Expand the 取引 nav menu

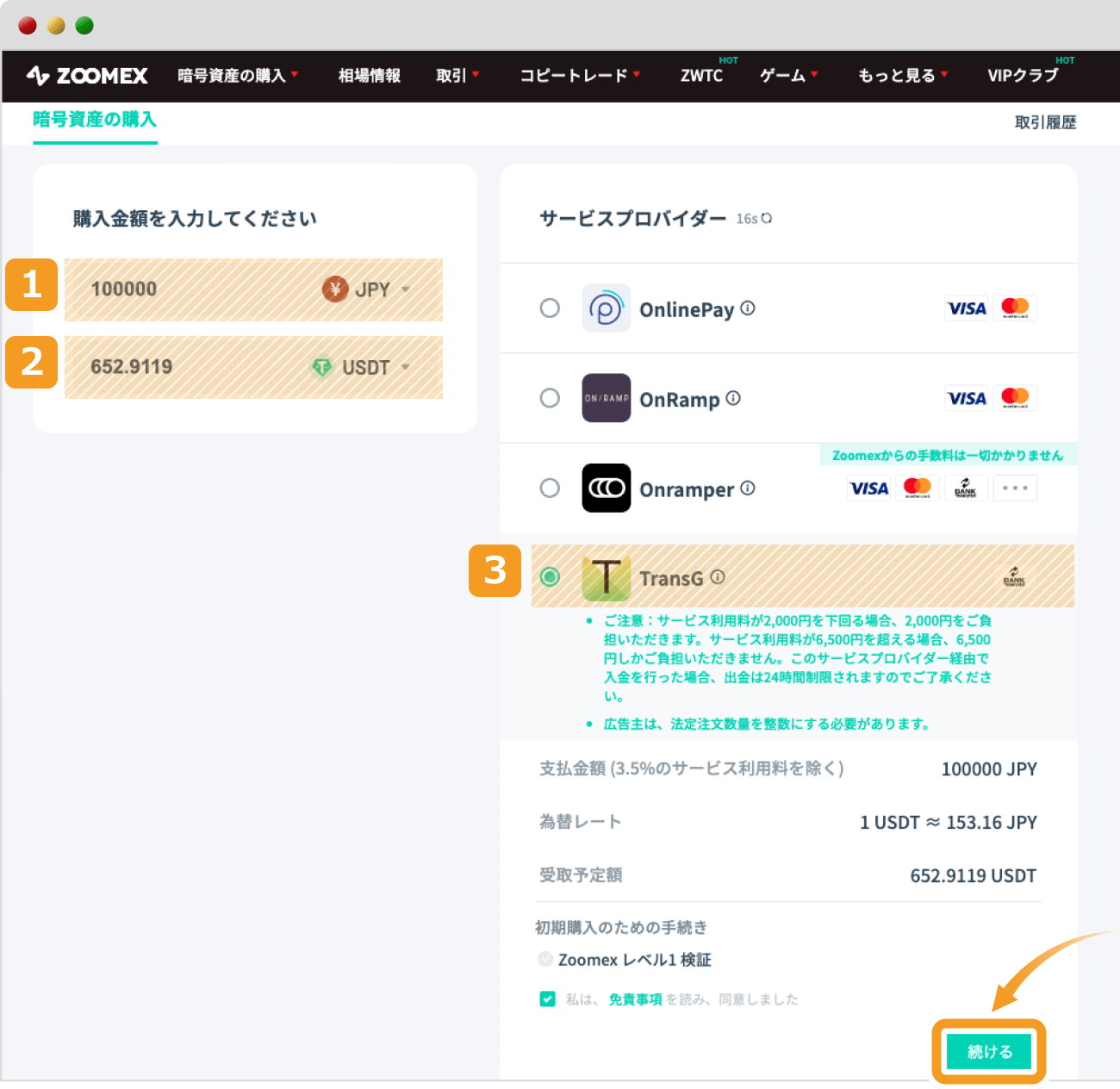pos(457,76)
